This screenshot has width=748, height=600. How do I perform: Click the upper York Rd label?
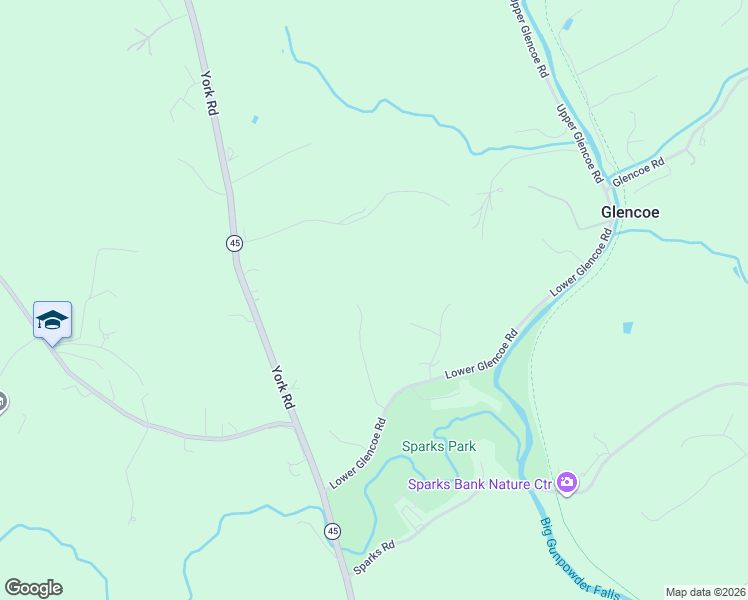click(209, 93)
